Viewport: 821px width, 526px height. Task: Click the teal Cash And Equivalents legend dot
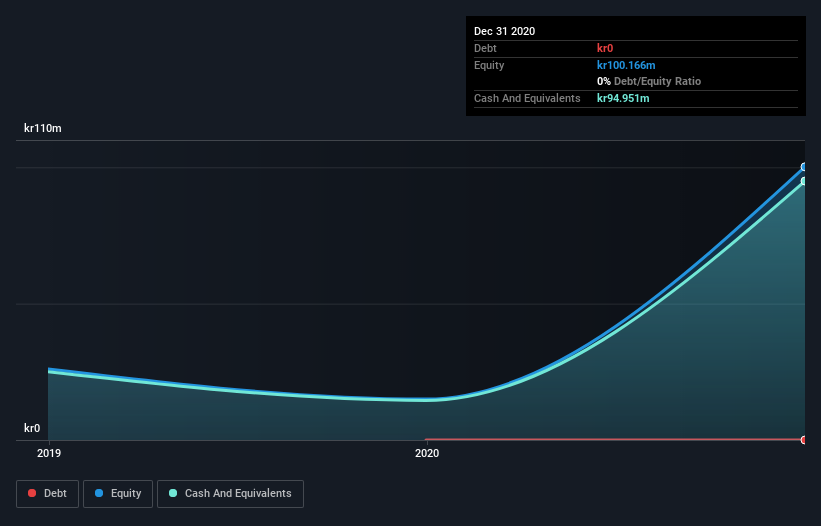[173, 493]
